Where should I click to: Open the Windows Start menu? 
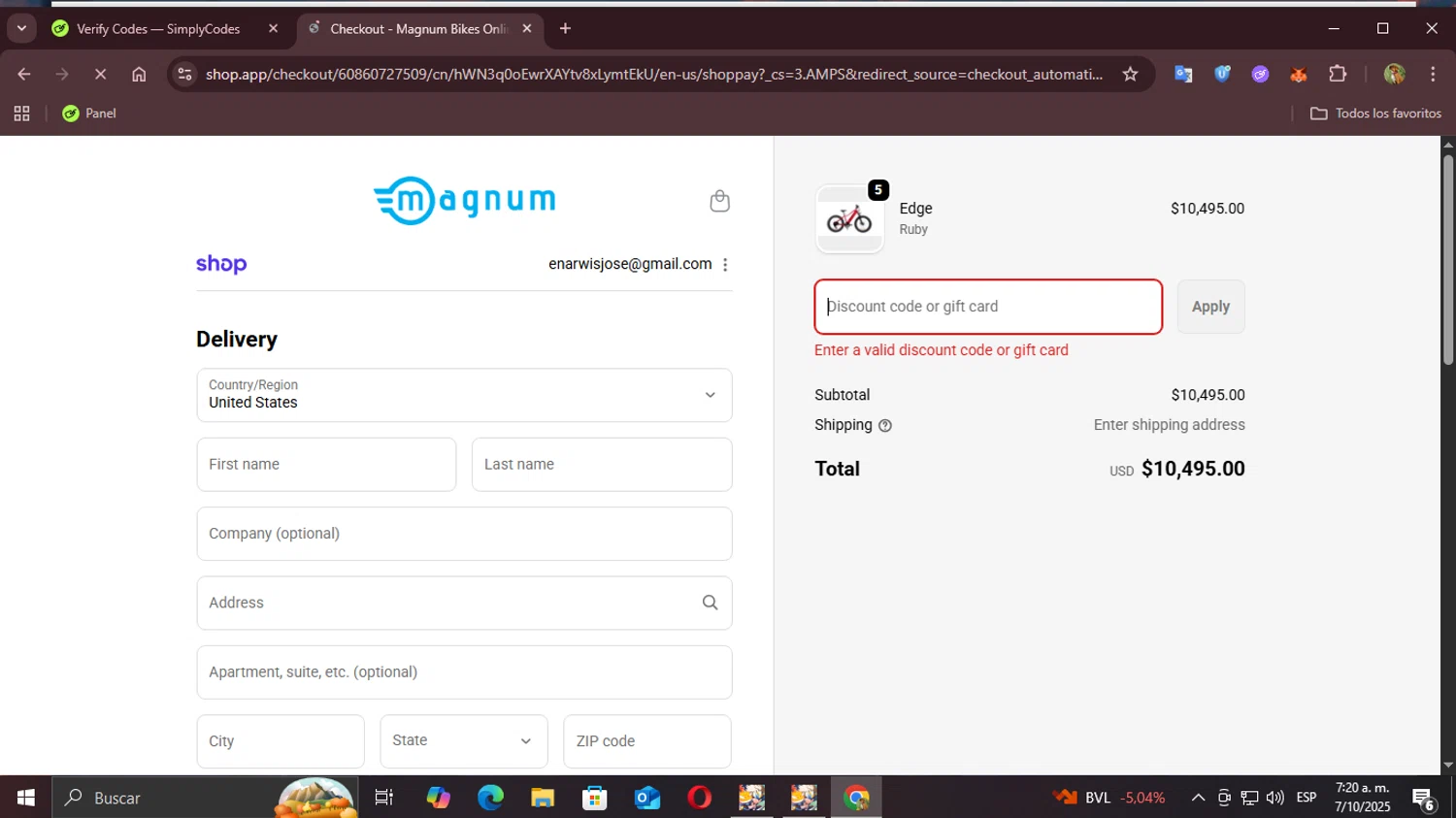(x=25, y=798)
